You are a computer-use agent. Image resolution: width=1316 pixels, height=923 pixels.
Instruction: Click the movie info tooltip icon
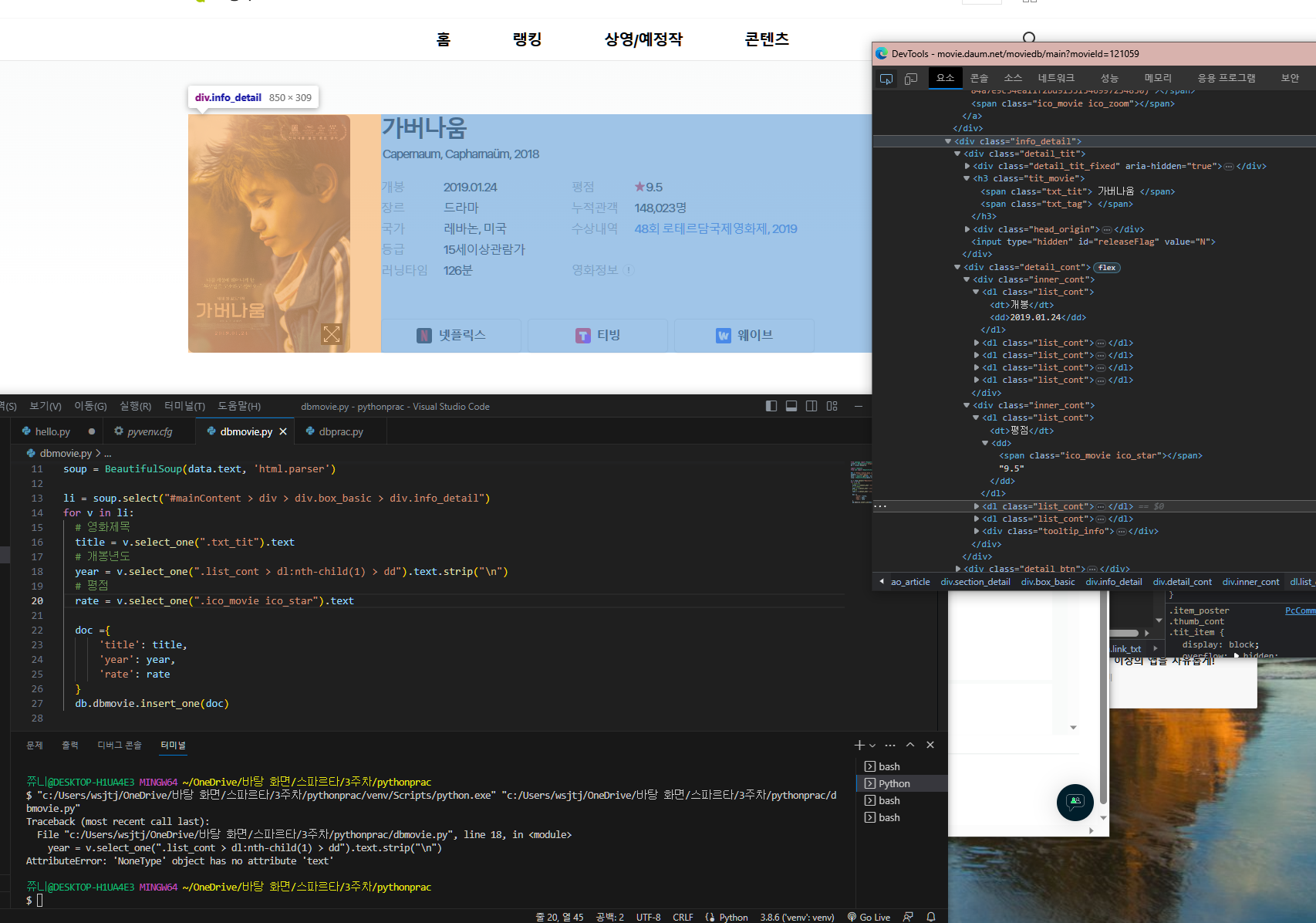(x=628, y=270)
